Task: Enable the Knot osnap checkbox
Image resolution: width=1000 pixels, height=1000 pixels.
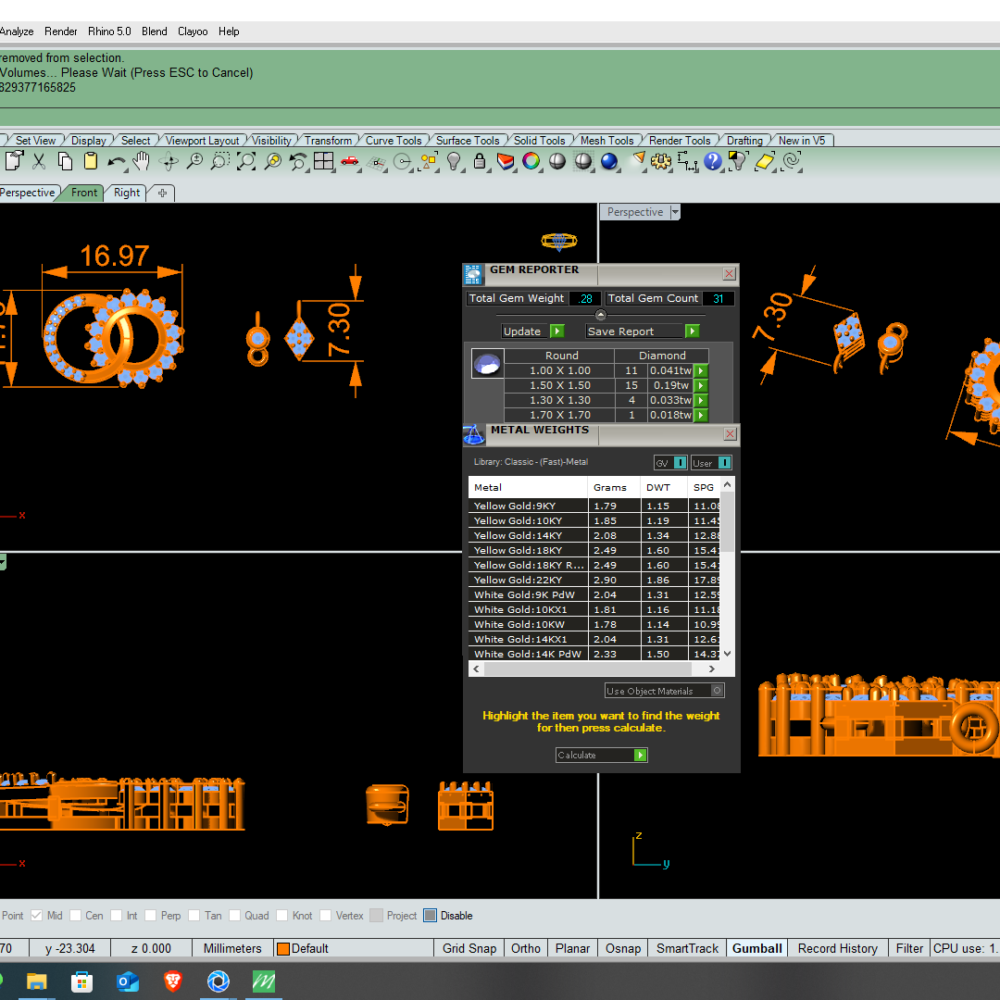Action: click(282, 915)
